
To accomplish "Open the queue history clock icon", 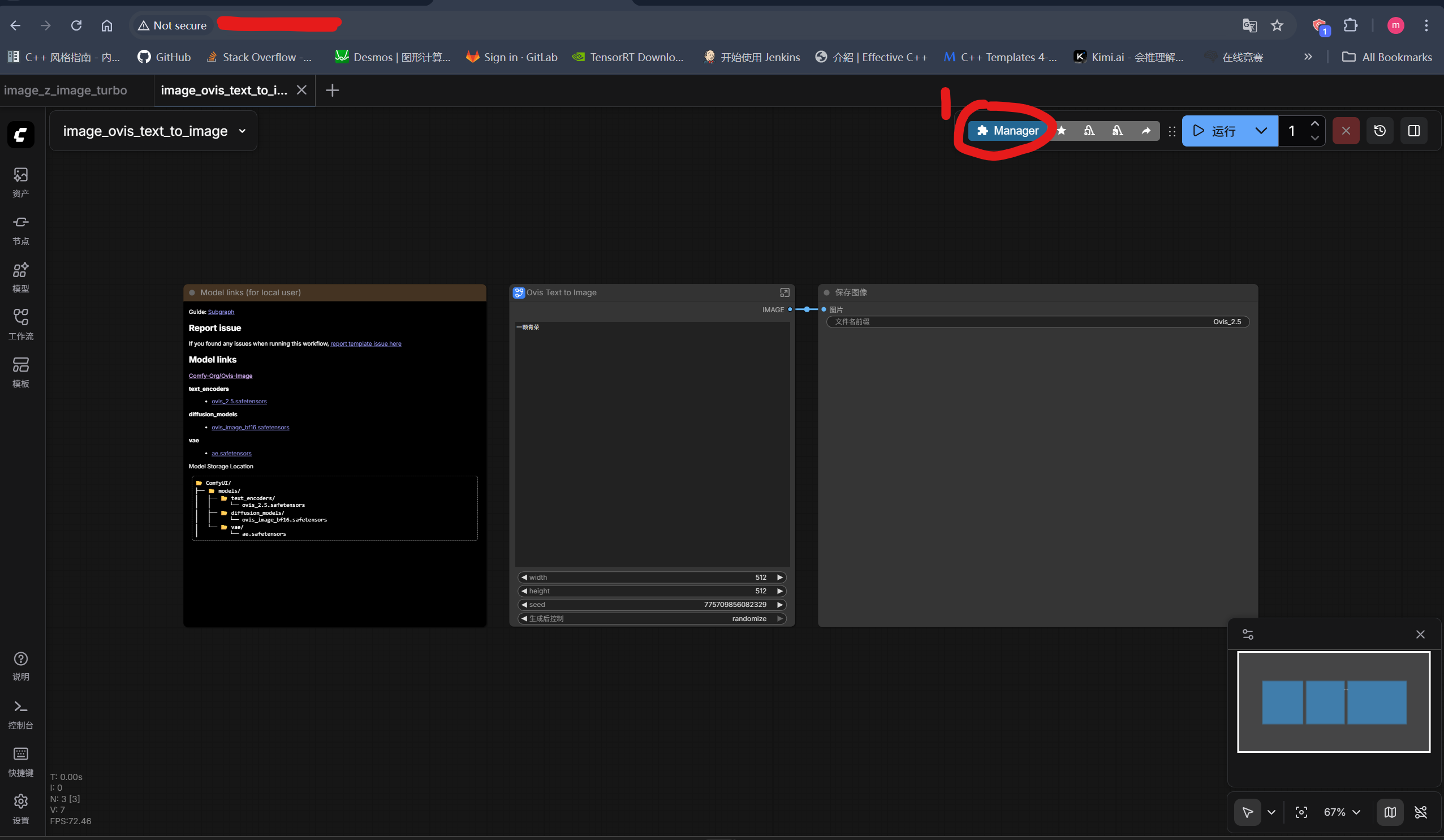I will (x=1380, y=131).
